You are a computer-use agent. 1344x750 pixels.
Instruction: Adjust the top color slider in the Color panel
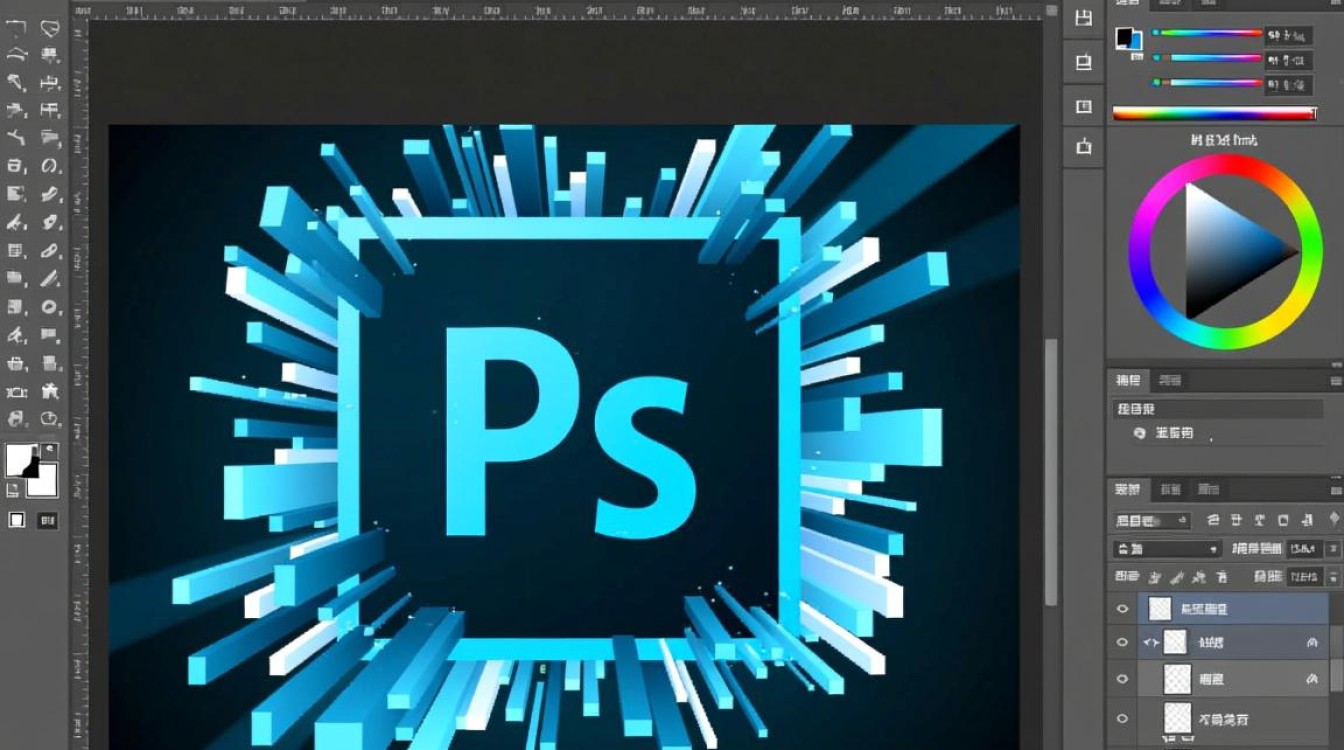click(x=1207, y=33)
